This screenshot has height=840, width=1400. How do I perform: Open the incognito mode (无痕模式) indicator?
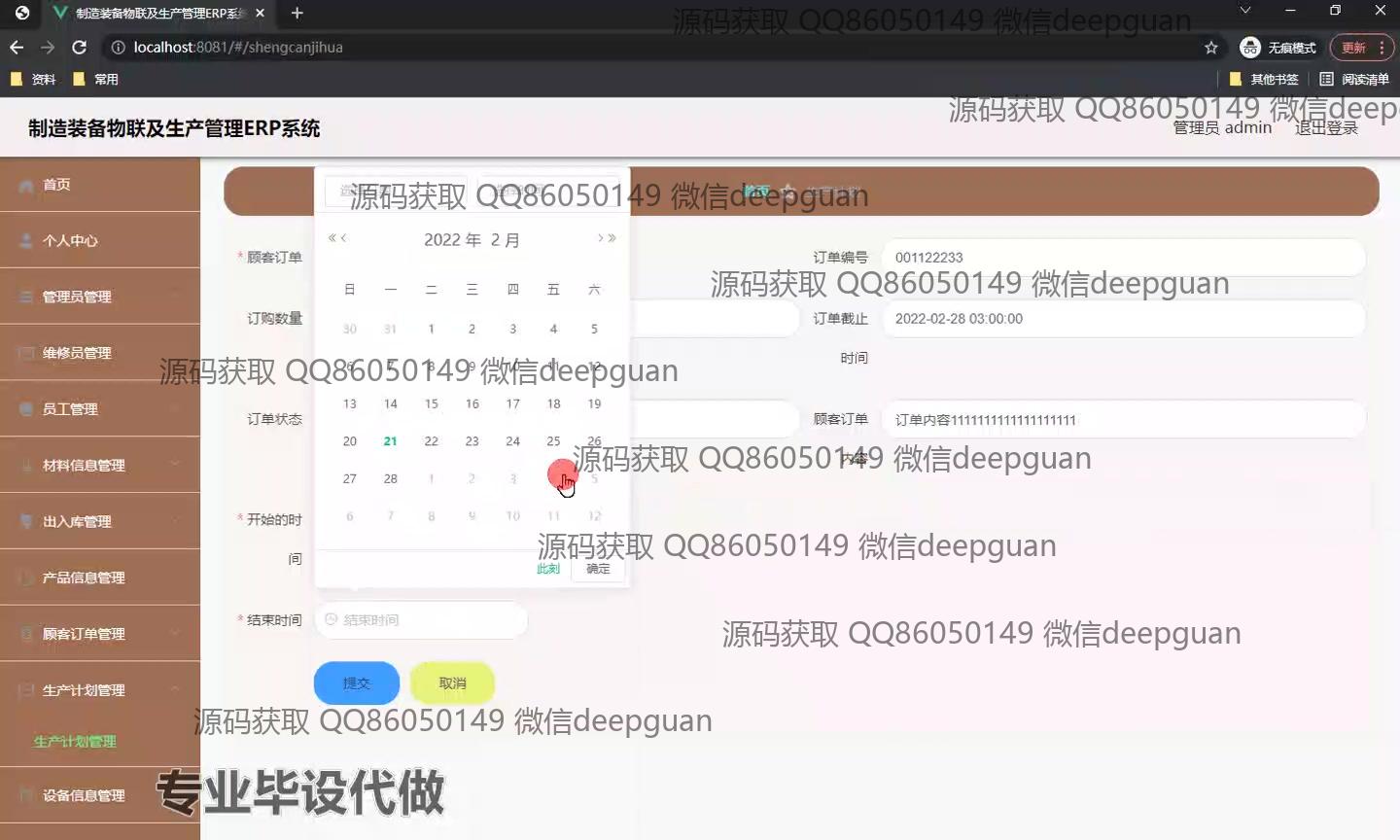[x=1278, y=47]
